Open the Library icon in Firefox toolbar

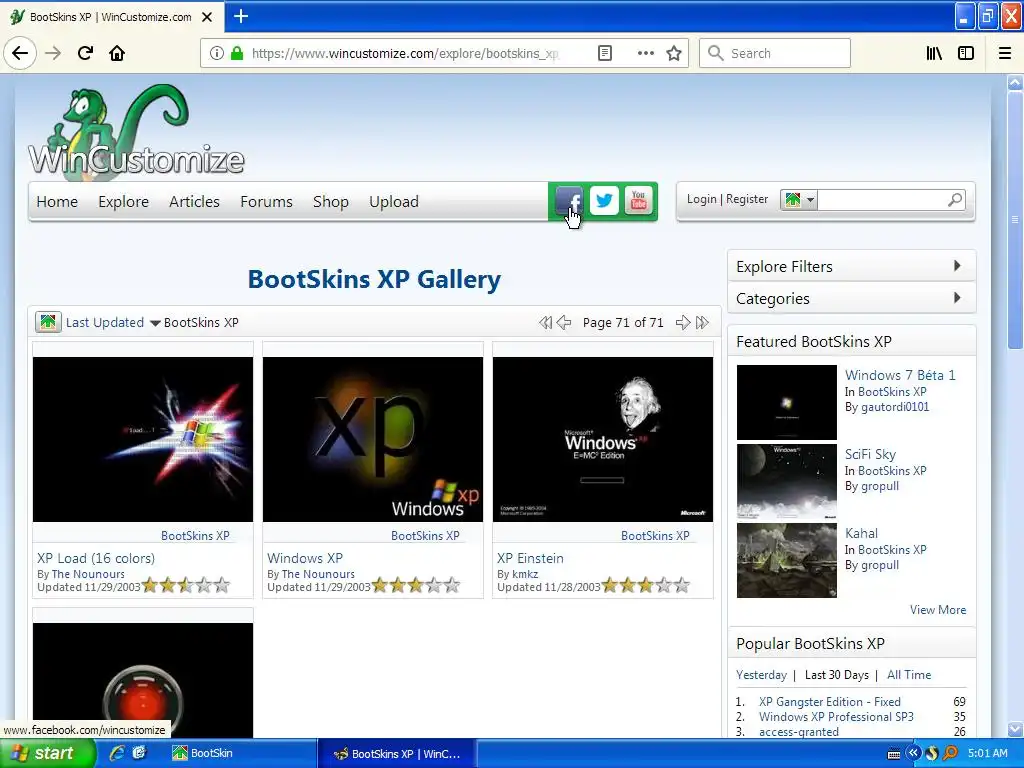[934, 54]
